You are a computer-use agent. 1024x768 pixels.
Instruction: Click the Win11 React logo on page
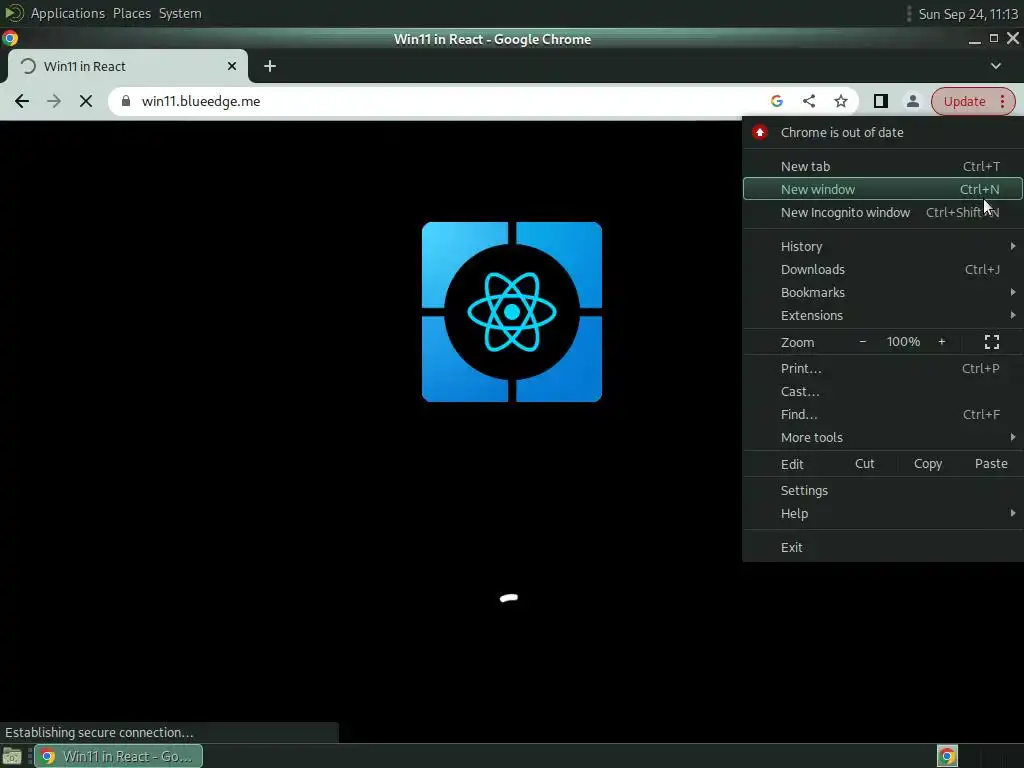512,312
